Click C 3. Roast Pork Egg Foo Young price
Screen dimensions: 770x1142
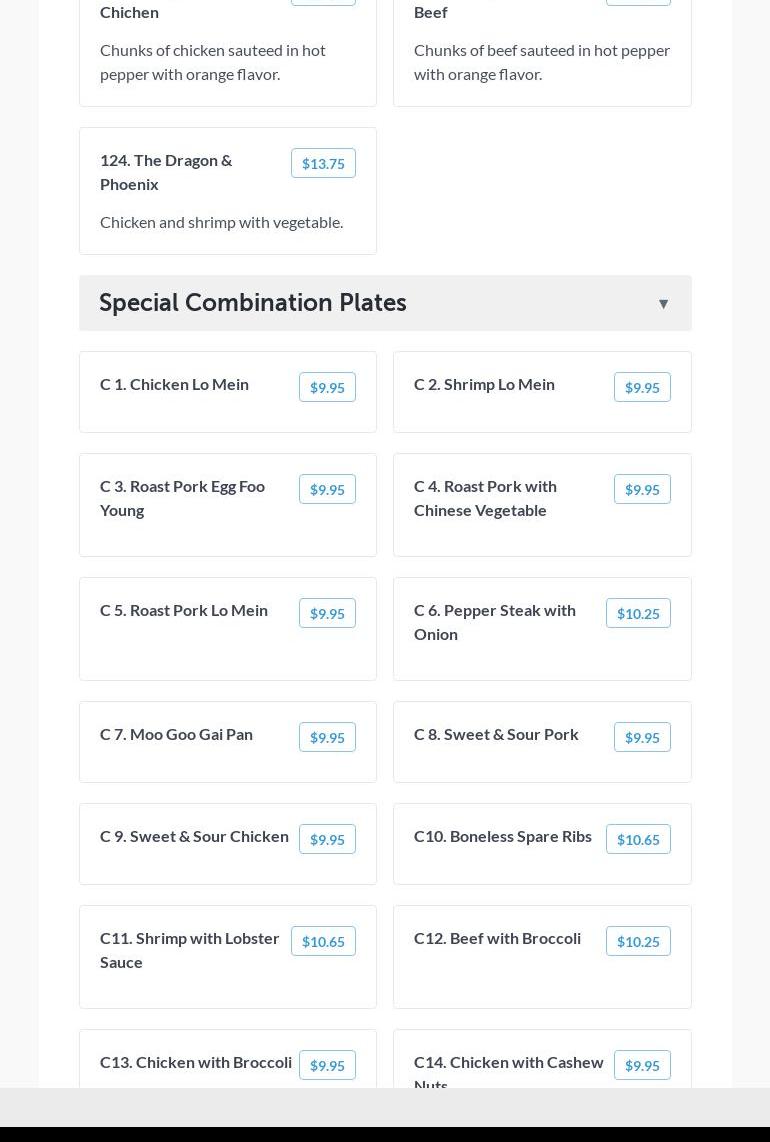click(327, 490)
